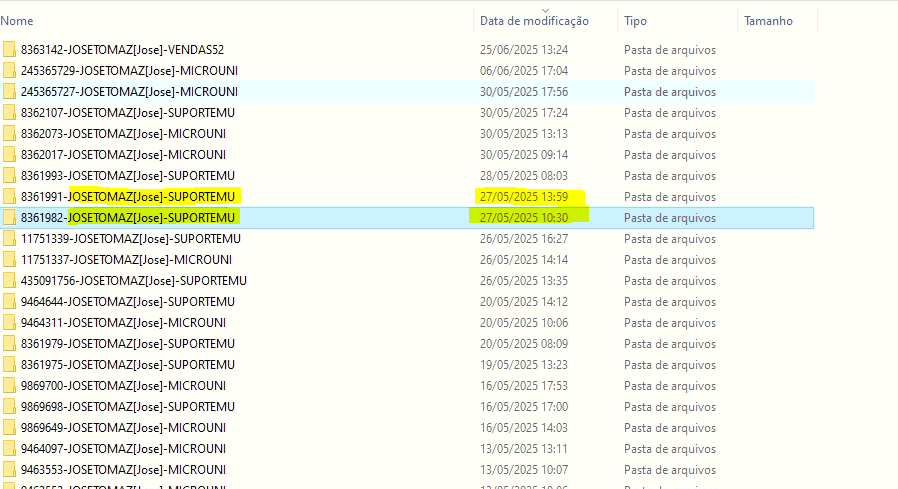Select folder name 9464311-JOSETOMAZ[Jose]-MICROUNI
Screen dimensions: 898x489
[x=123, y=323]
